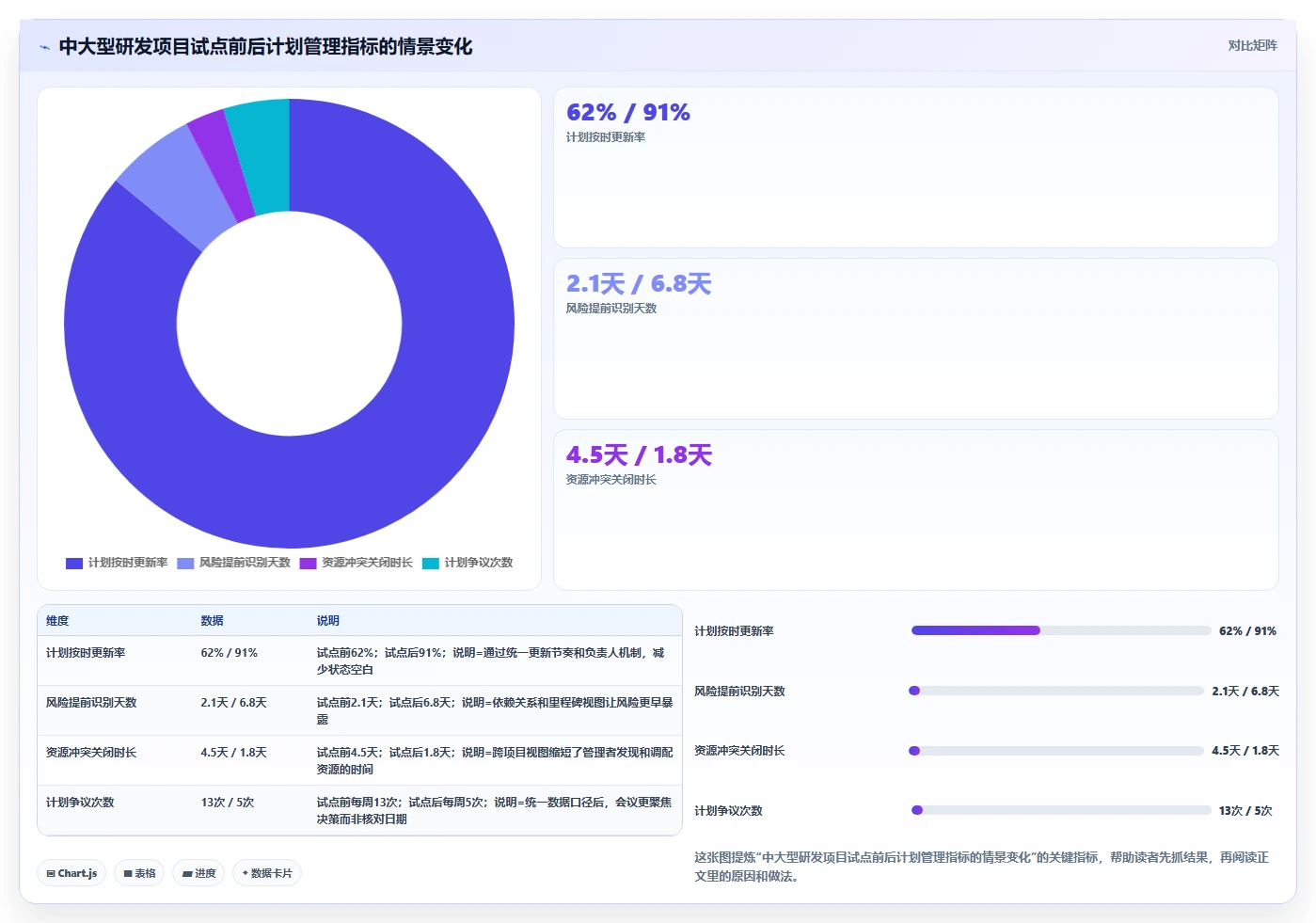Click the summary paragraph starting 这张图提炼
The width and height of the screenshot is (1316, 923).
[x=982, y=867]
